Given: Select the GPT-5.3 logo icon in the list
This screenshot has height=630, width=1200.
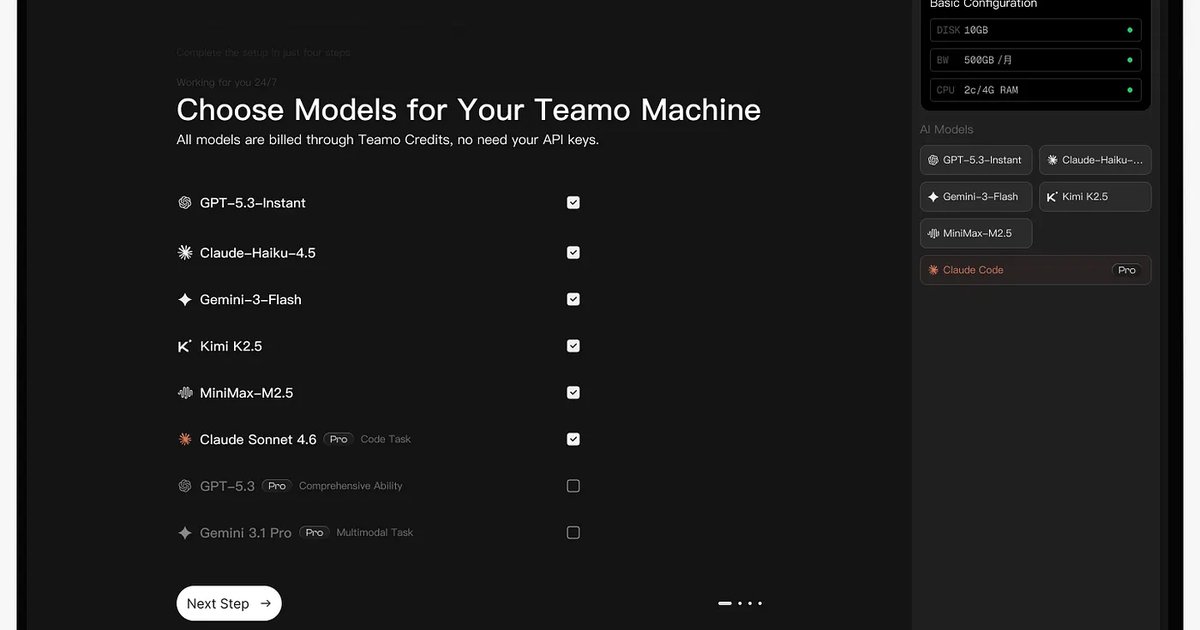Looking at the screenshot, I should coord(185,485).
